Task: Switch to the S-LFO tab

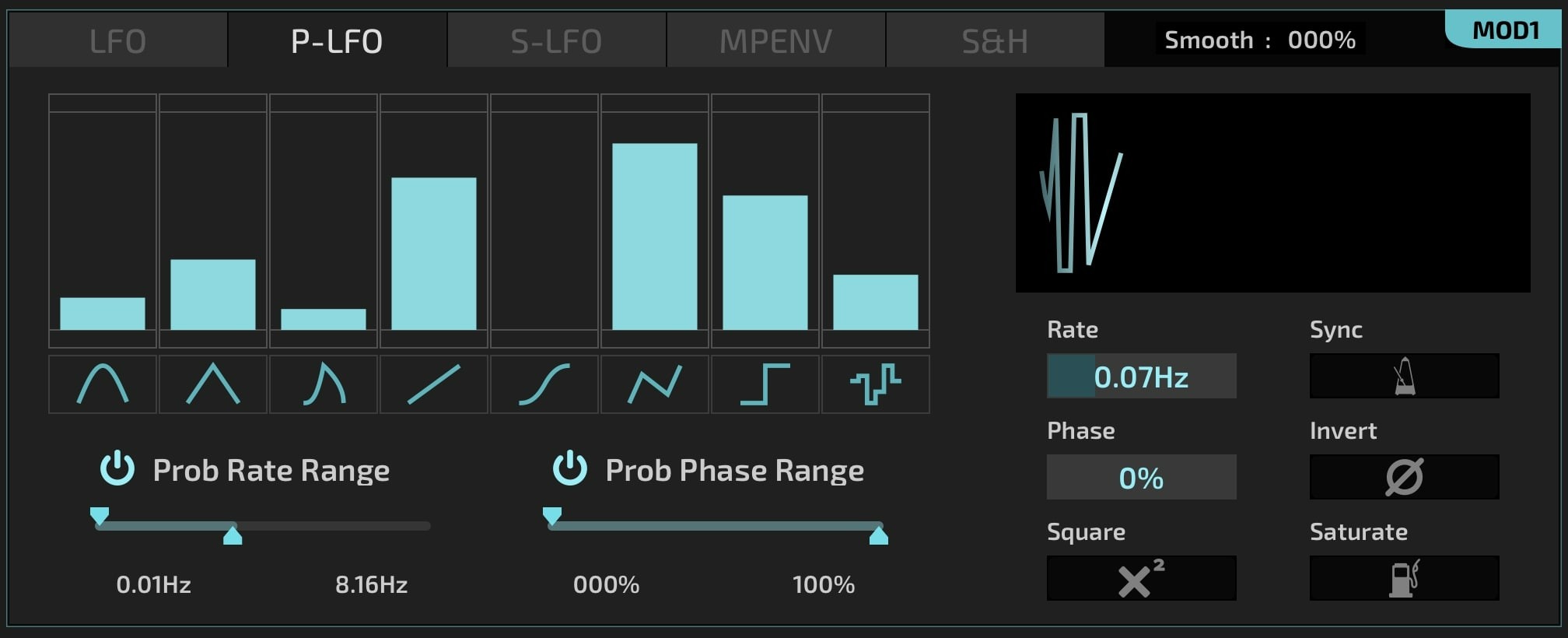Action: pyautogui.click(x=556, y=40)
